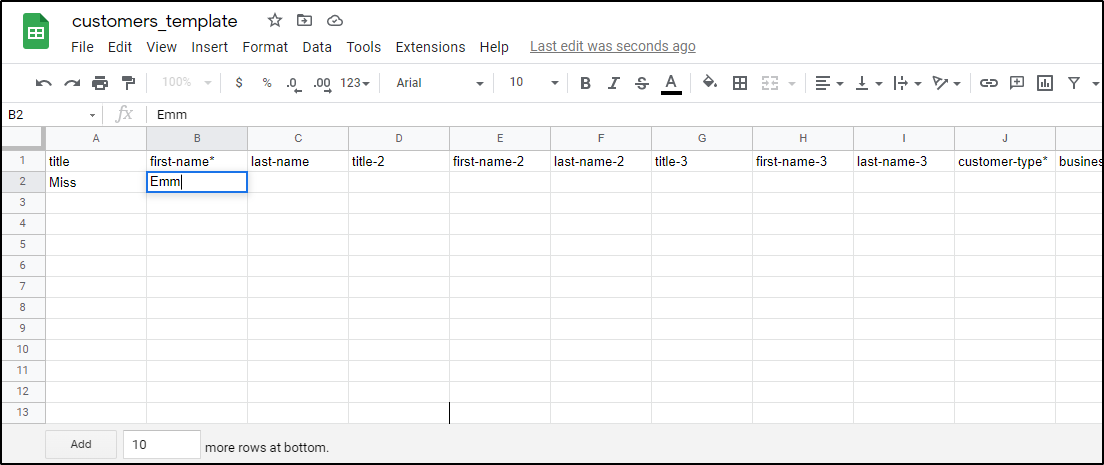This screenshot has height=465, width=1104.
Task: Open font size 10 dropdown
Action: (533, 82)
